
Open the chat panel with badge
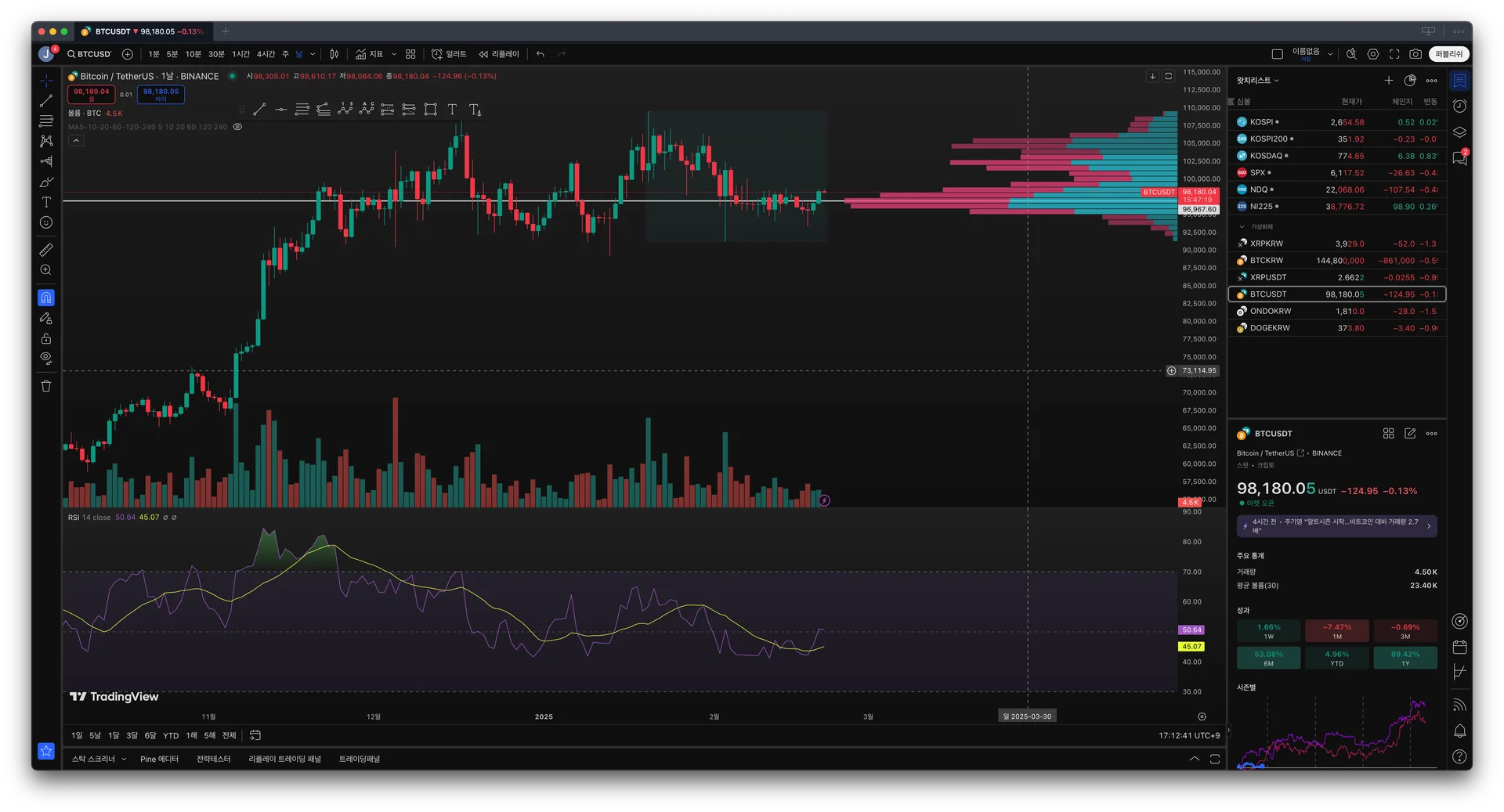coord(1459,157)
